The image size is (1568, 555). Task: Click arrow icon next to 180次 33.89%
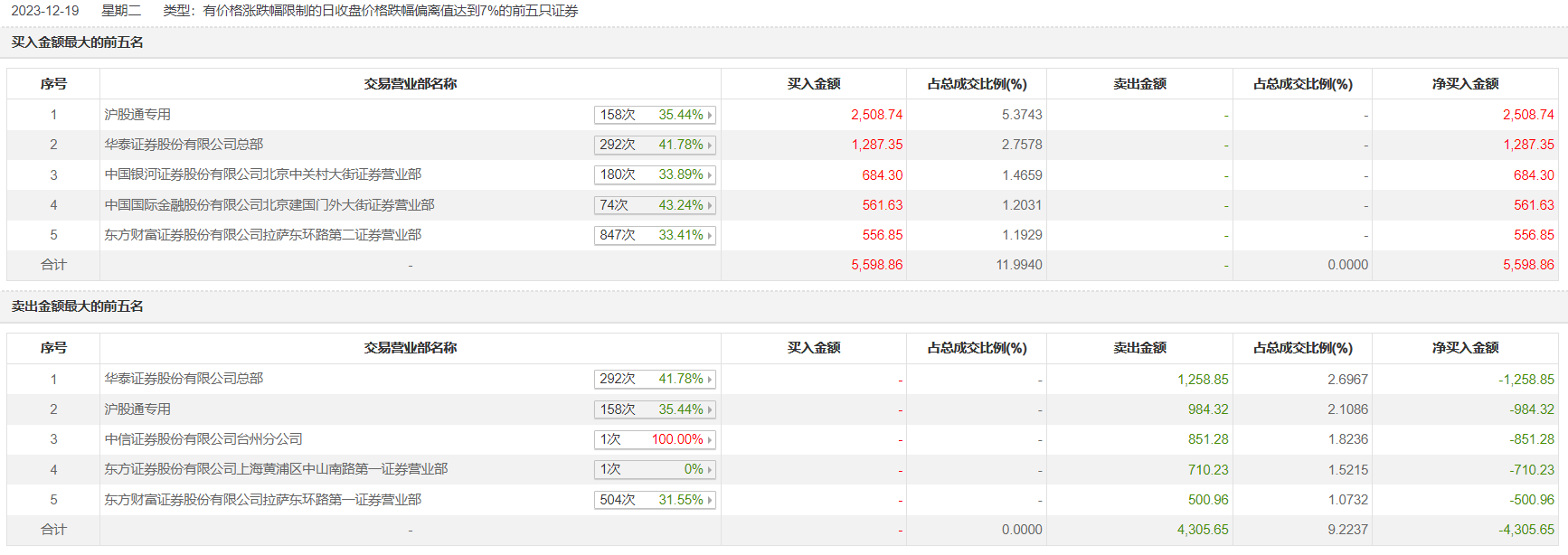(x=710, y=175)
